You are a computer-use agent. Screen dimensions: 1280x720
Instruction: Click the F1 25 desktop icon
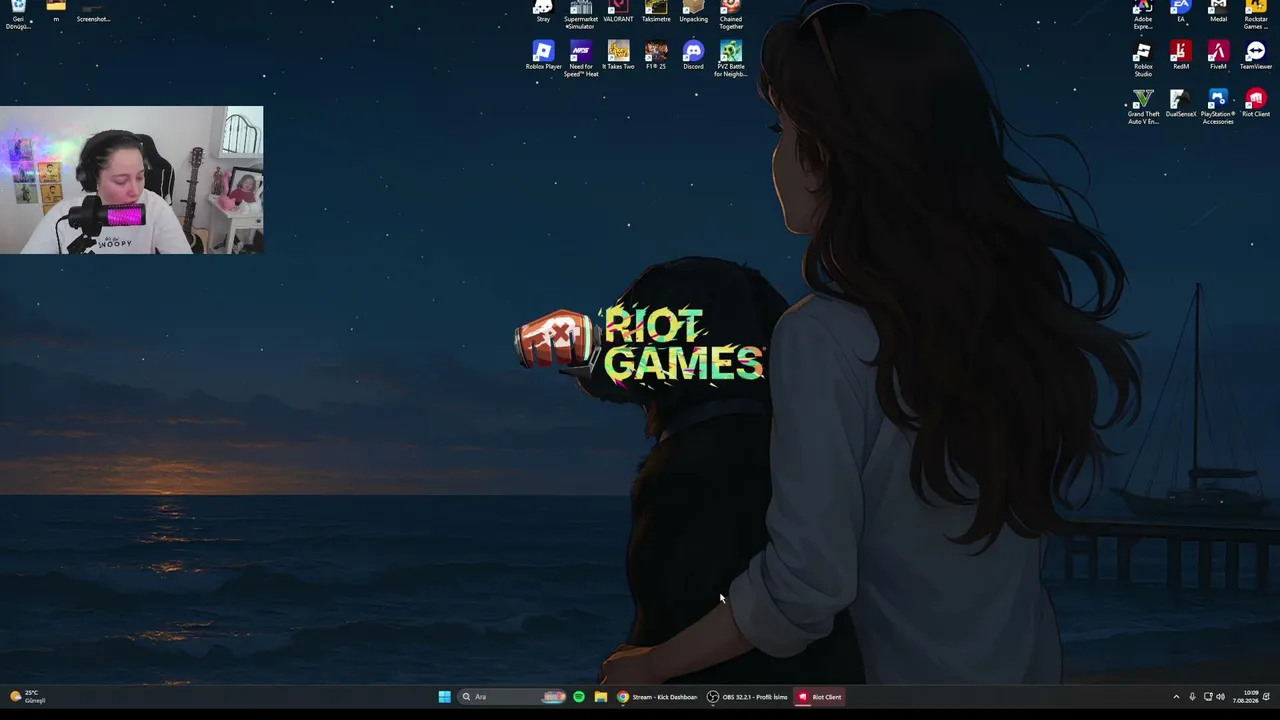coord(656,56)
